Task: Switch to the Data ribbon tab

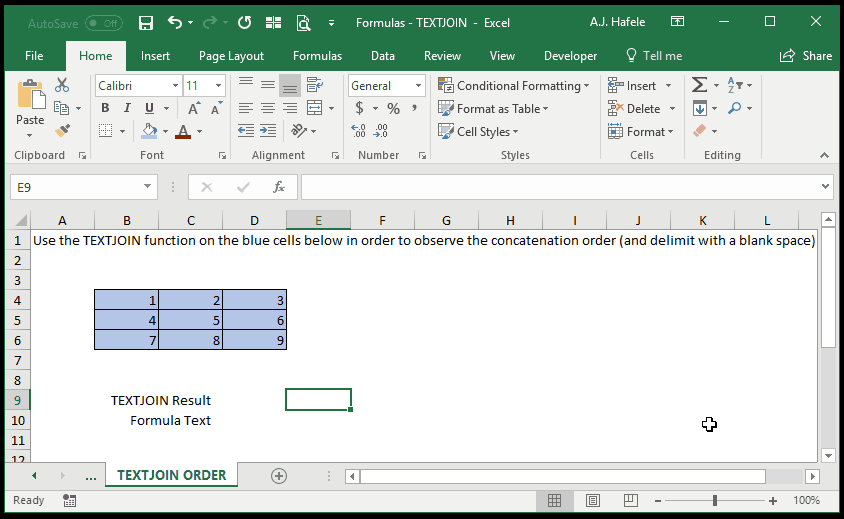Action: pyautogui.click(x=383, y=56)
